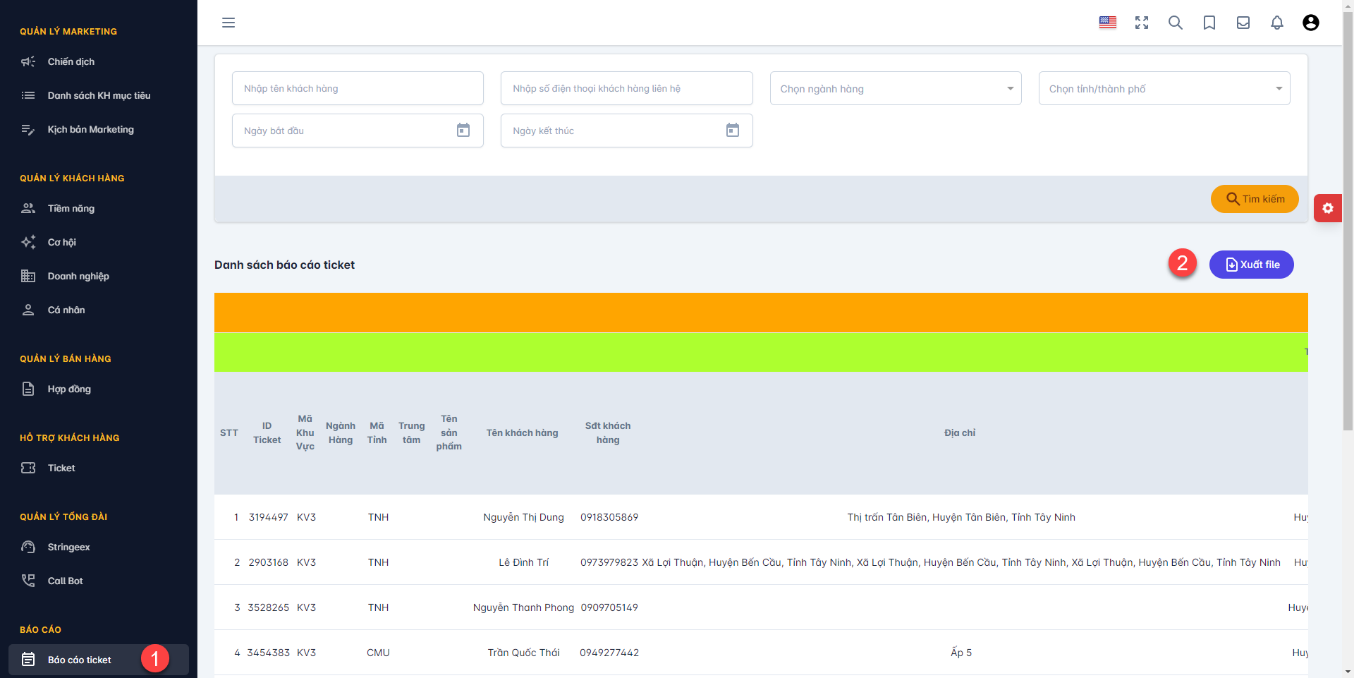Click the Sđt khách hàng column header

tap(608, 433)
